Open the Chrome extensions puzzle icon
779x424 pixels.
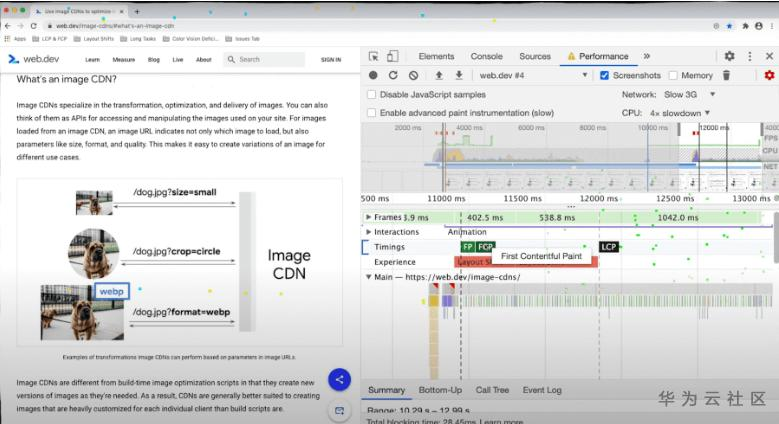pos(745,26)
